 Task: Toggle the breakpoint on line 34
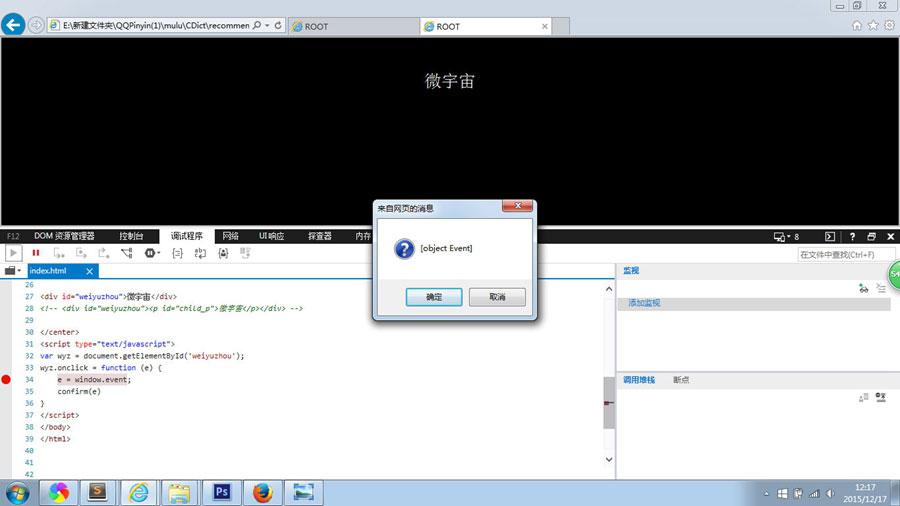(x=6, y=380)
